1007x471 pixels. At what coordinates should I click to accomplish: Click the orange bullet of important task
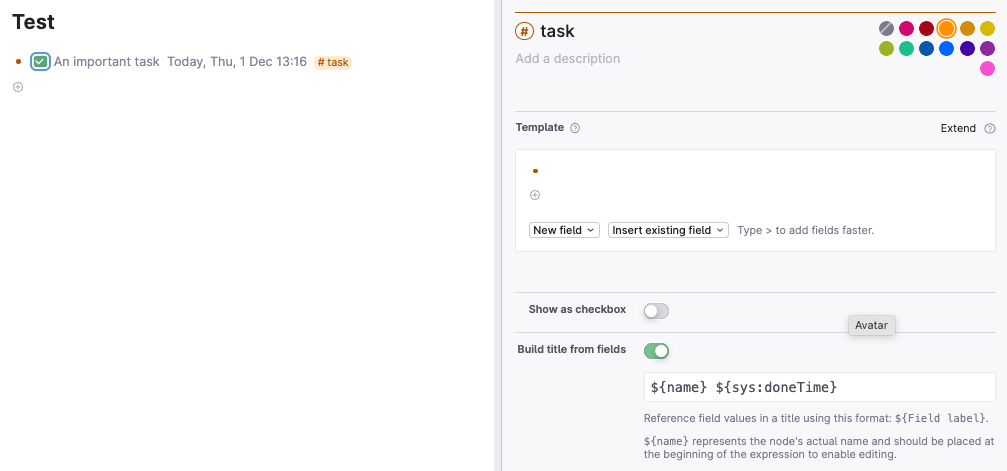tap(19, 62)
